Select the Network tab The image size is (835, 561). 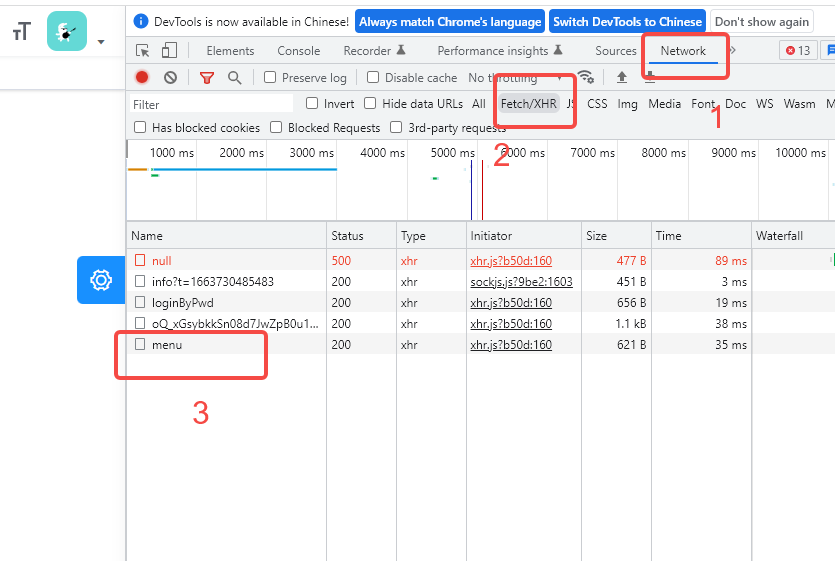coord(683,51)
